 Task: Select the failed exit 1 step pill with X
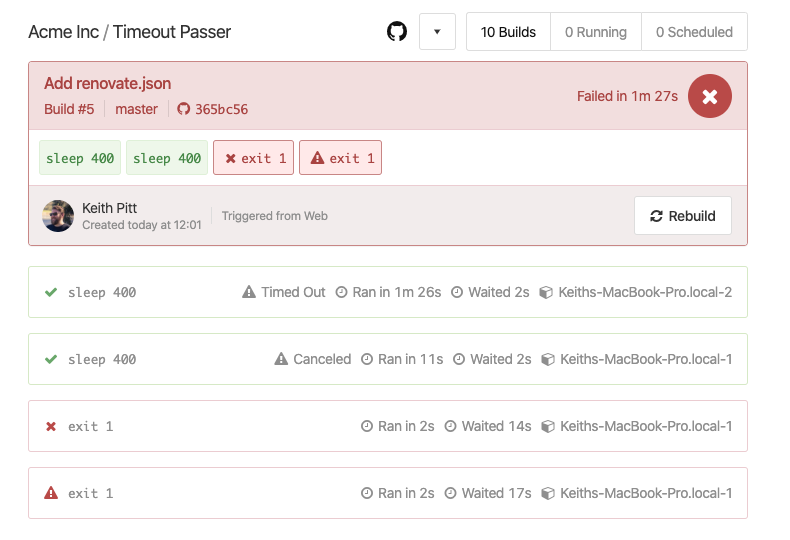tap(254, 158)
